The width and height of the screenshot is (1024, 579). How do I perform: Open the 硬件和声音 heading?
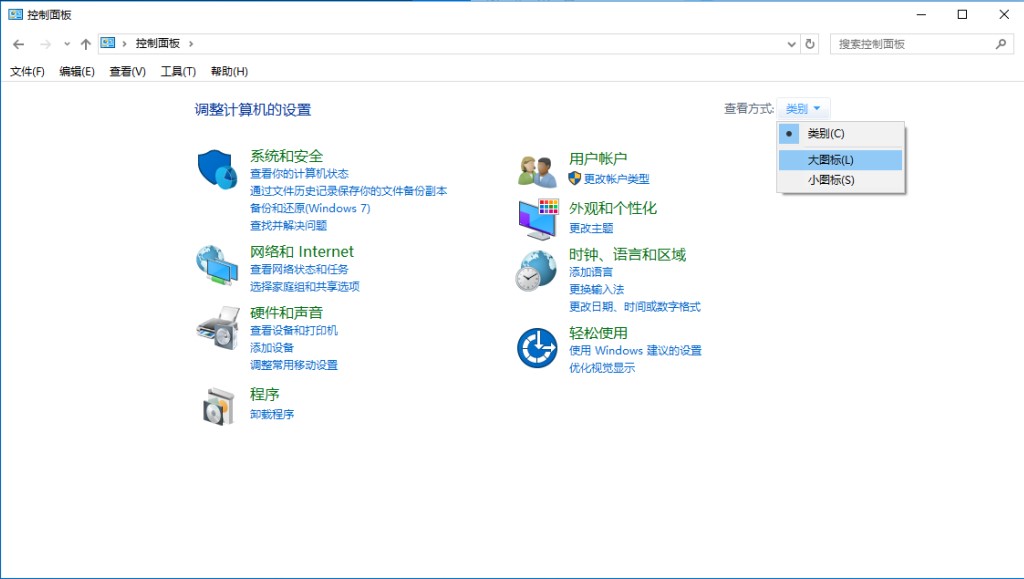[287, 313]
